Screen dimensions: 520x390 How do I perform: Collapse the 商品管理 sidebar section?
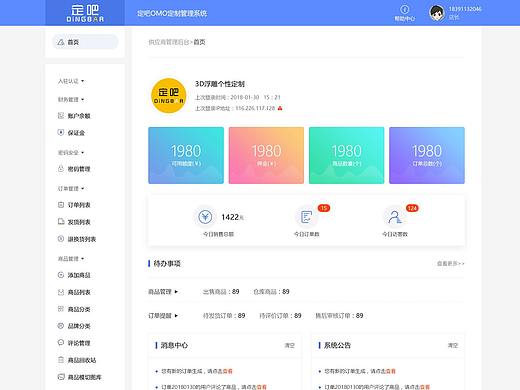(71, 258)
